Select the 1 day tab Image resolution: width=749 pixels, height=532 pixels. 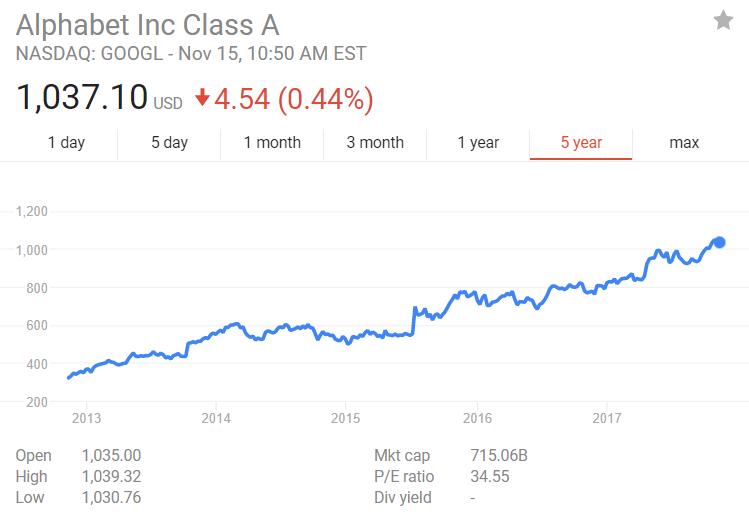[66, 142]
